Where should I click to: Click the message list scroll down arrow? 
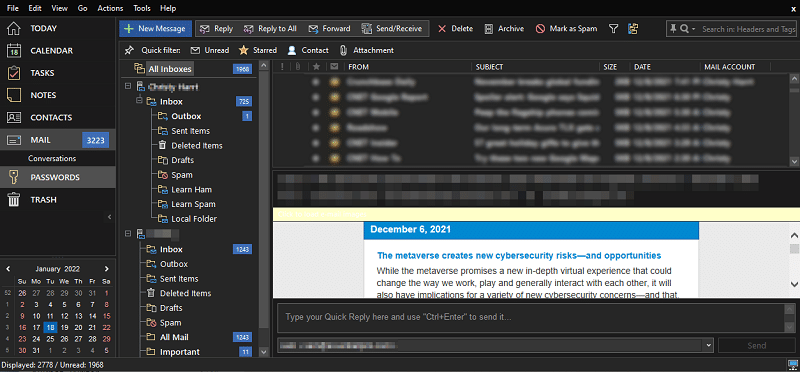click(x=794, y=161)
